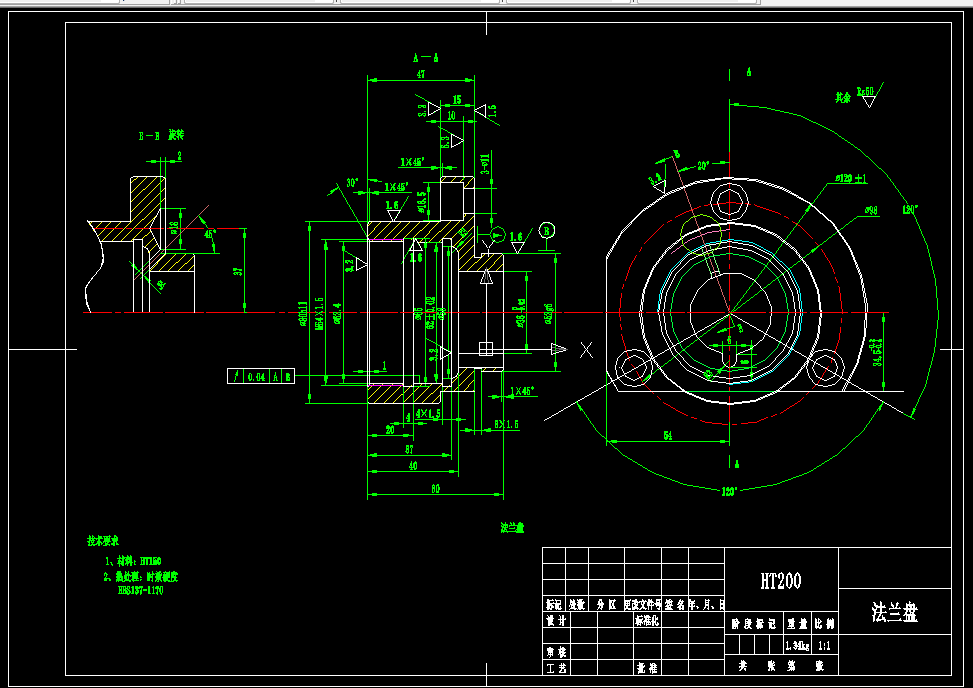Image resolution: width=973 pixels, height=688 pixels.
Task: Select the HBS137-1170 hardness text
Action: (140, 591)
